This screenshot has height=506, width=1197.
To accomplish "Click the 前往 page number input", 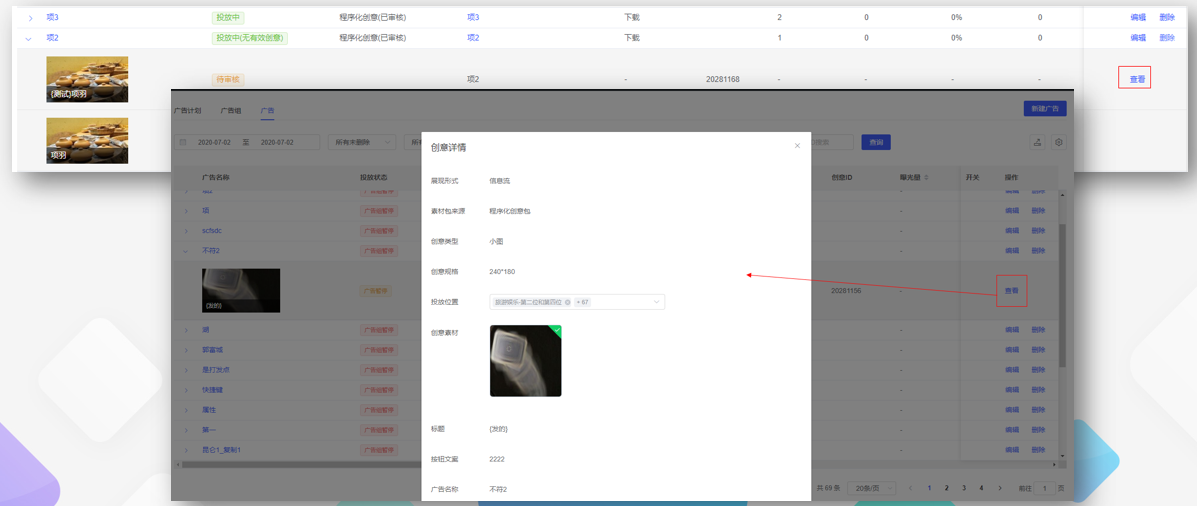I will [x=1045, y=488].
